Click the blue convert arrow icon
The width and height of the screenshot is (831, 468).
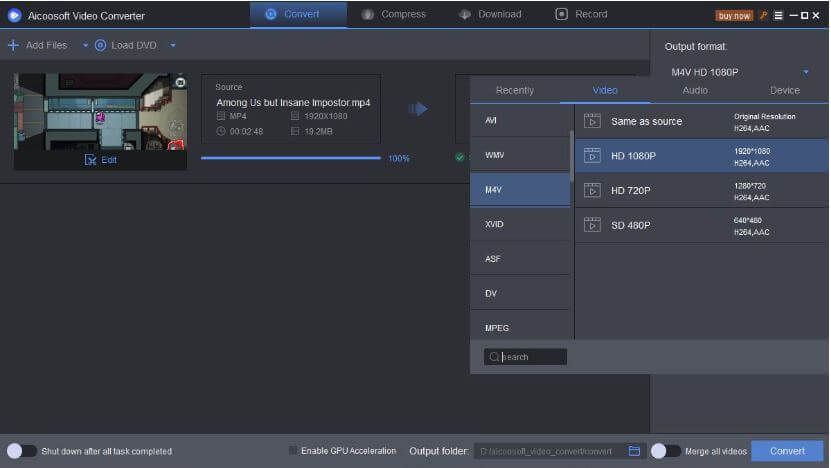(418, 109)
